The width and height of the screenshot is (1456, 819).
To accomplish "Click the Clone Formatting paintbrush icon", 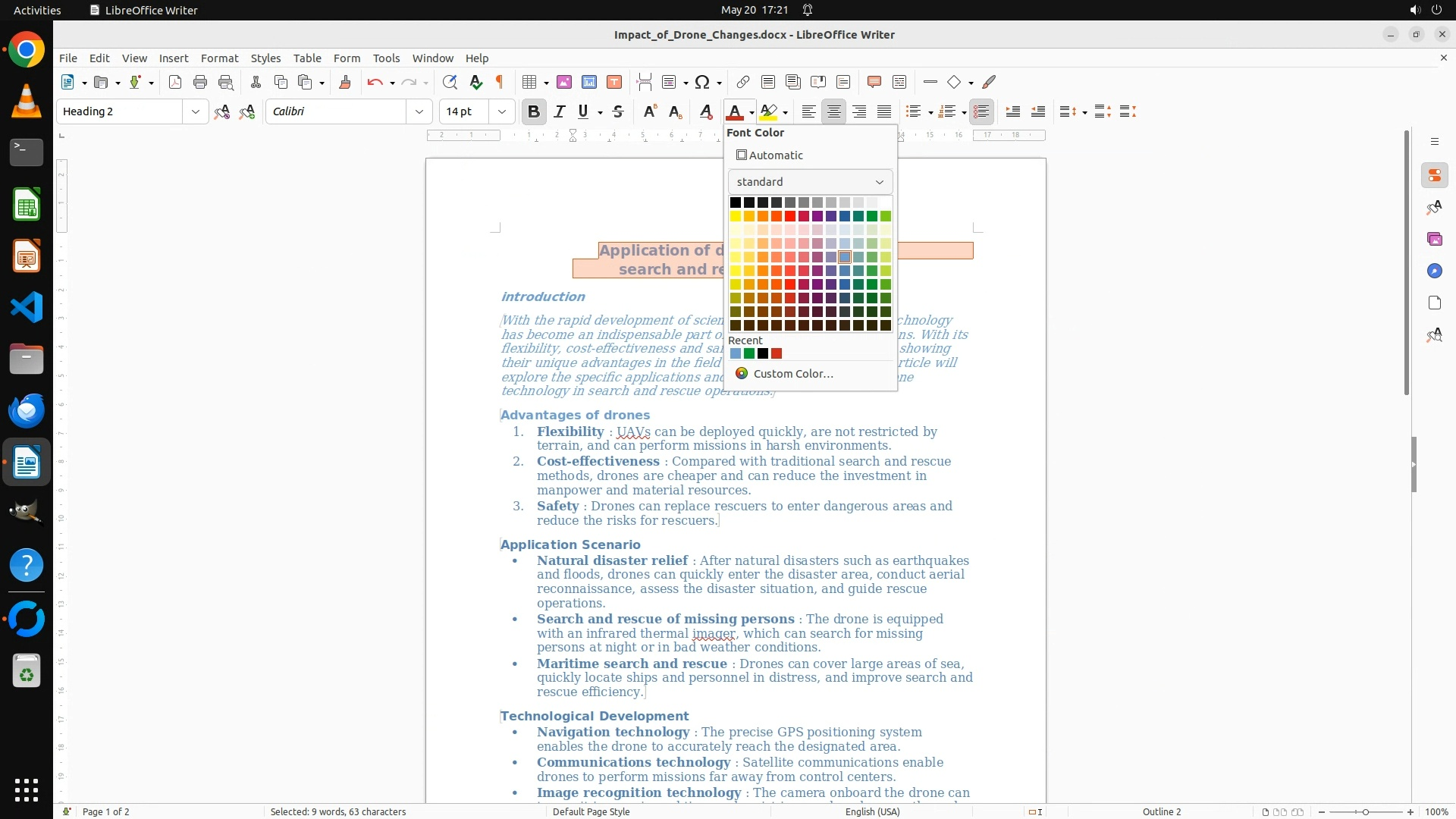I will click(x=345, y=82).
